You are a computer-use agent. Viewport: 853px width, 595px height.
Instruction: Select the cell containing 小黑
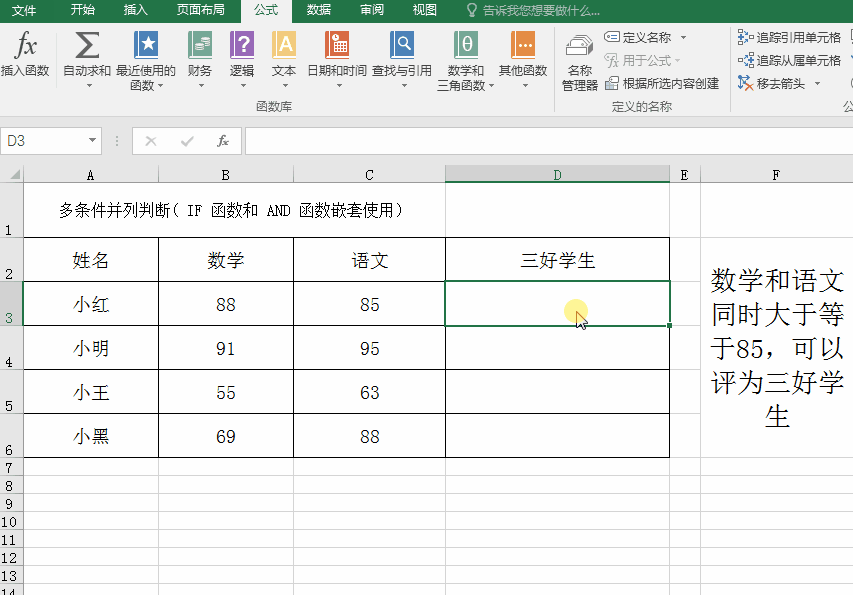[91, 436]
